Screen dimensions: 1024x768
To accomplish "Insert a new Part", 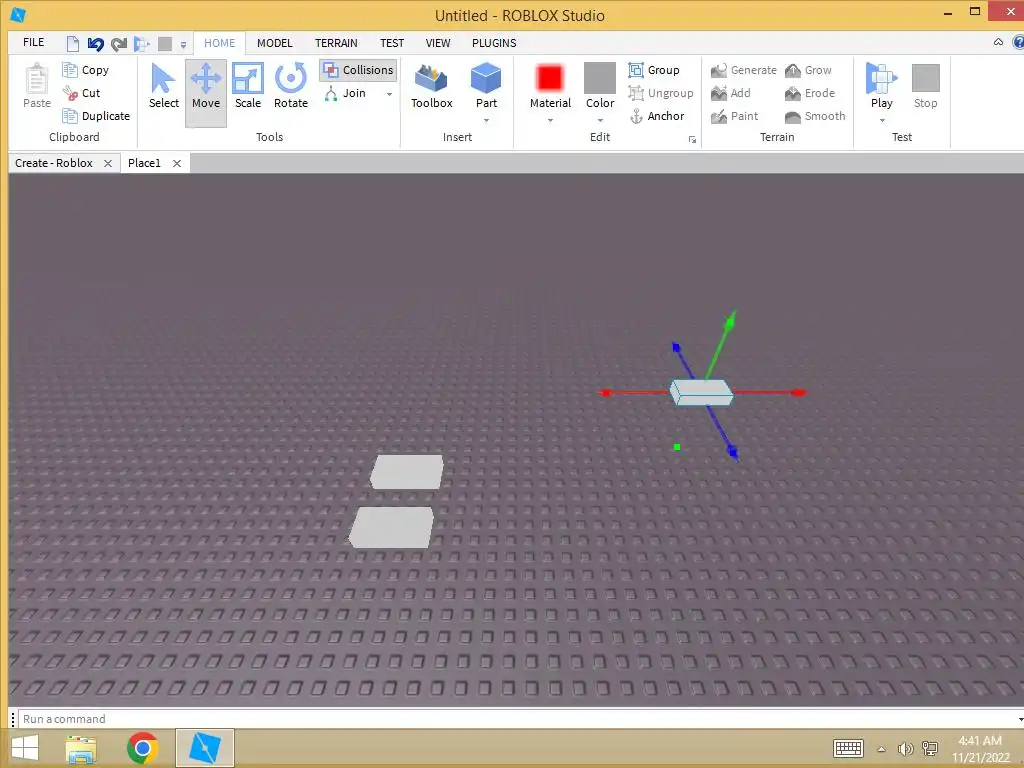I will [x=486, y=86].
